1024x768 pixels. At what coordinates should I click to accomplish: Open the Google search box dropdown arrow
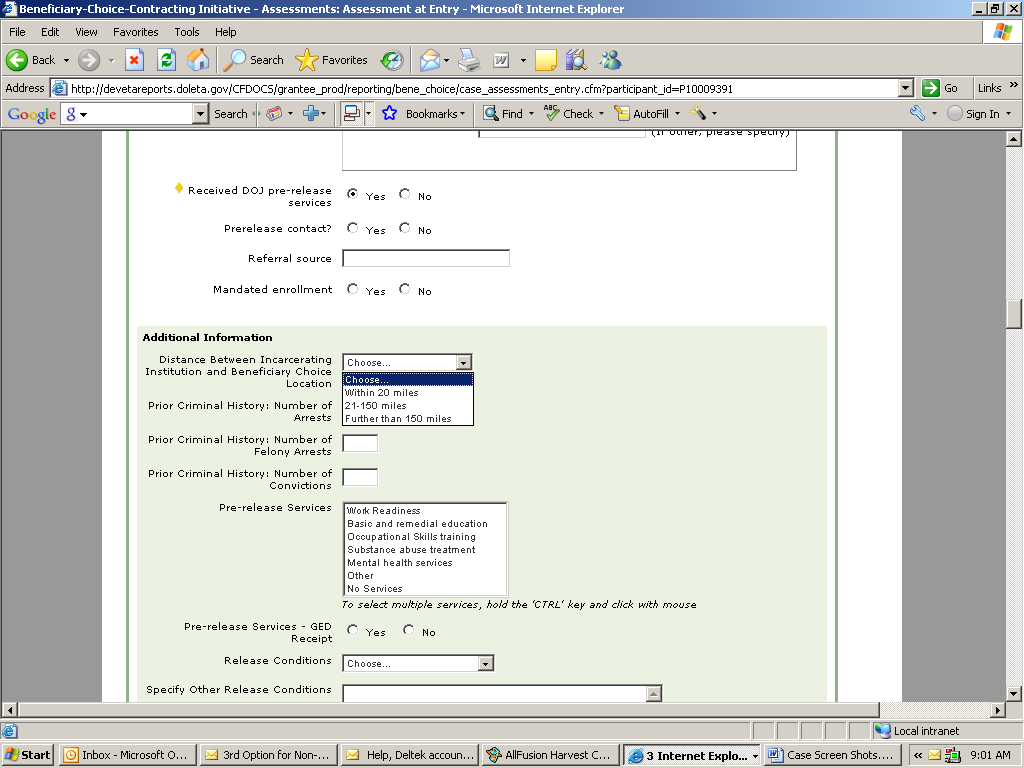[200, 114]
